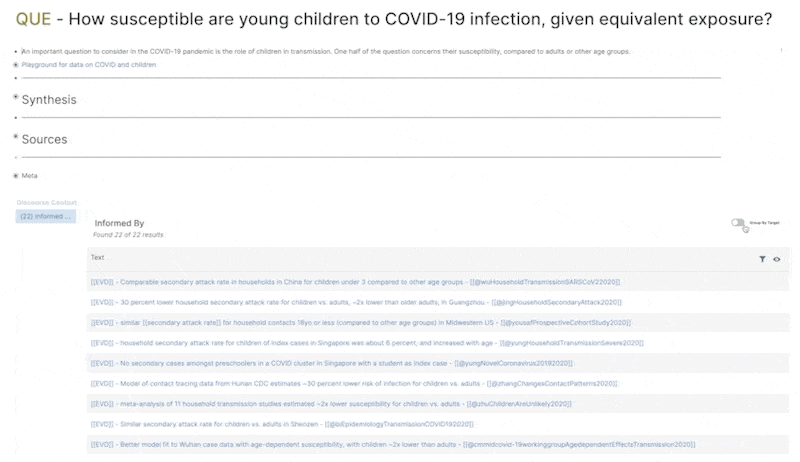800x462 pixels.
Task: Click the eye icon in results header
Action: [x=777, y=259]
